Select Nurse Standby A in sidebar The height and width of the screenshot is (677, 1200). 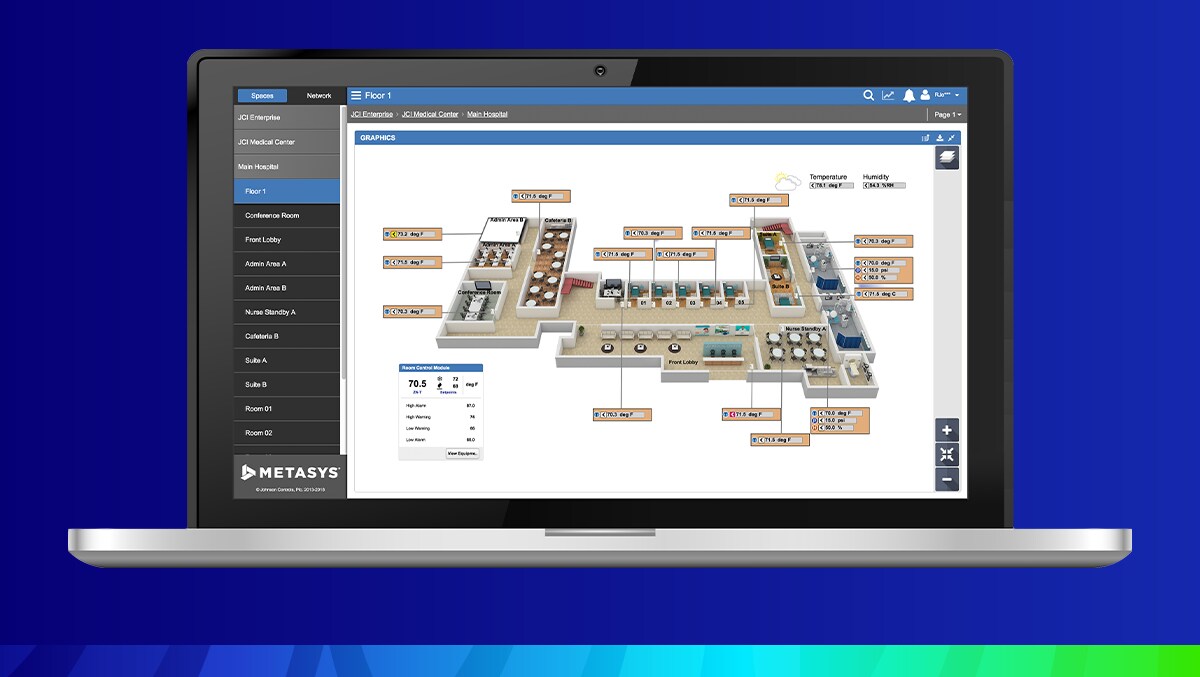click(x=270, y=312)
